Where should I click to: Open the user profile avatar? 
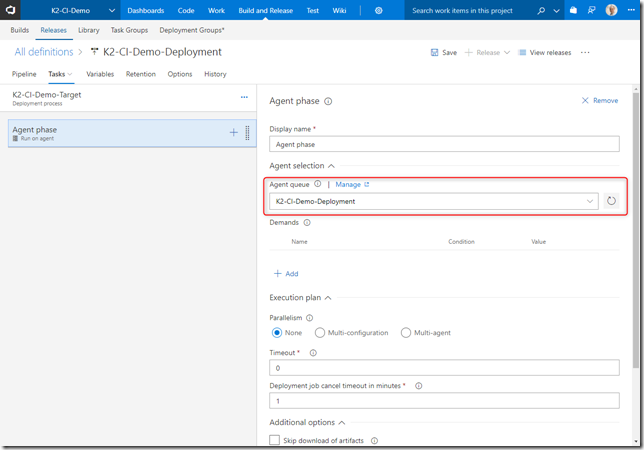click(611, 10)
